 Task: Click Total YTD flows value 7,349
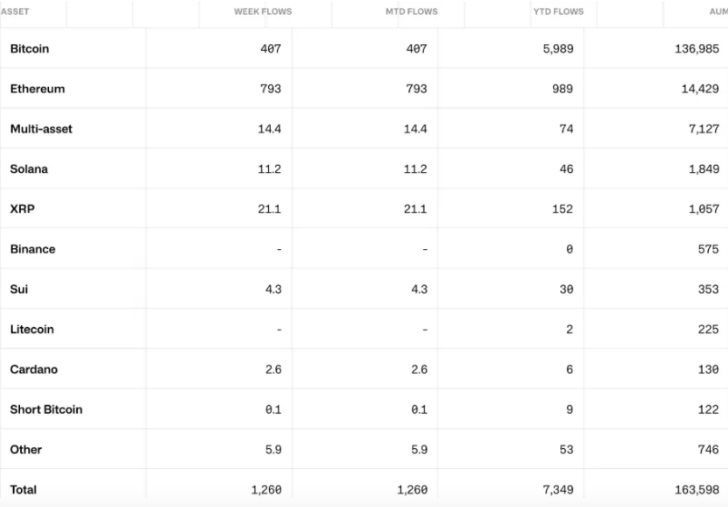click(x=558, y=489)
